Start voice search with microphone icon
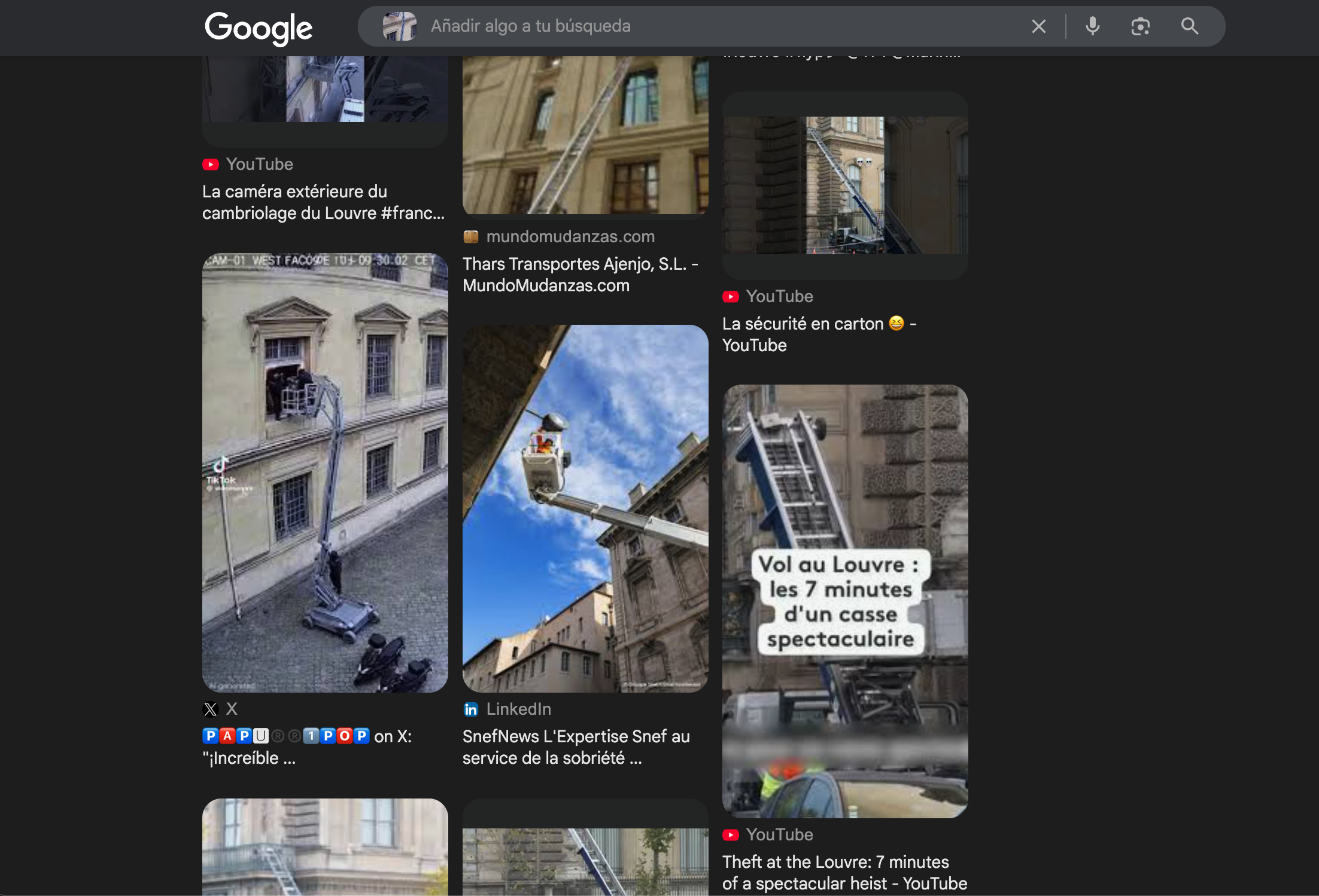The image size is (1319, 896). click(x=1092, y=26)
